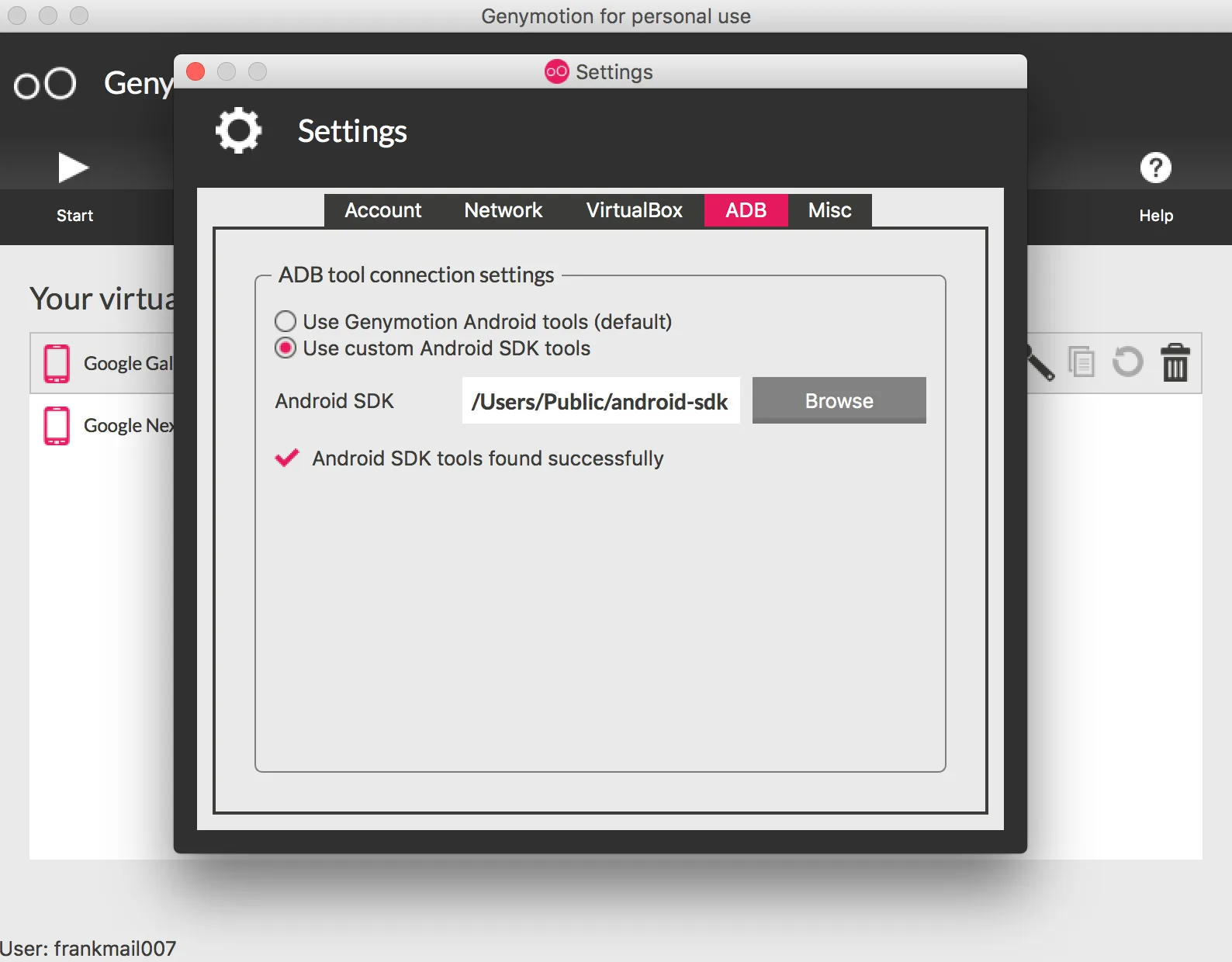This screenshot has width=1232, height=962.
Task: Open Help question mark icon
Action: pos(1155,168)
